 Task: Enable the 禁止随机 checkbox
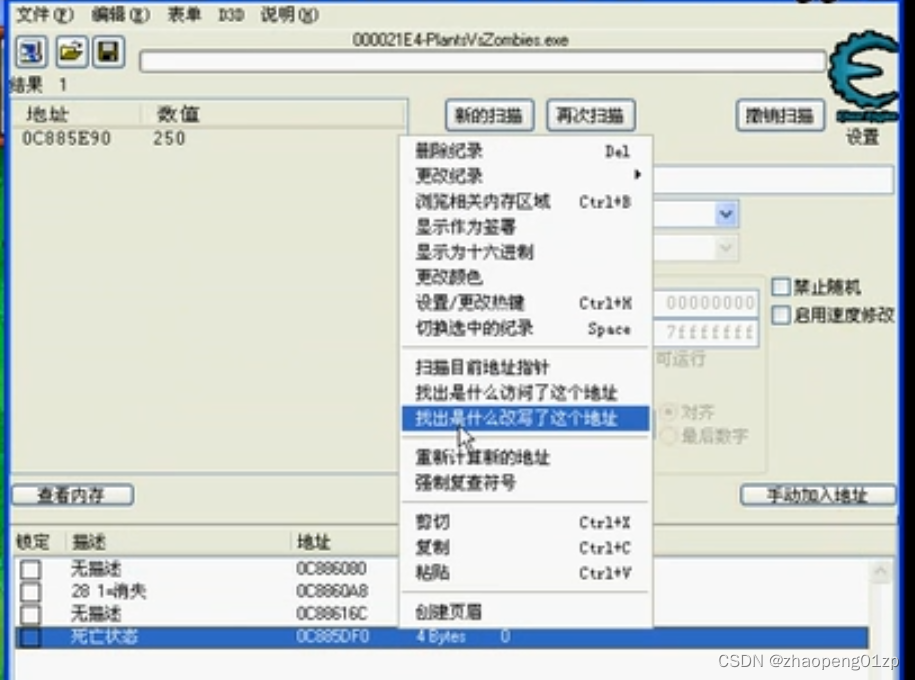click(780, 286)
